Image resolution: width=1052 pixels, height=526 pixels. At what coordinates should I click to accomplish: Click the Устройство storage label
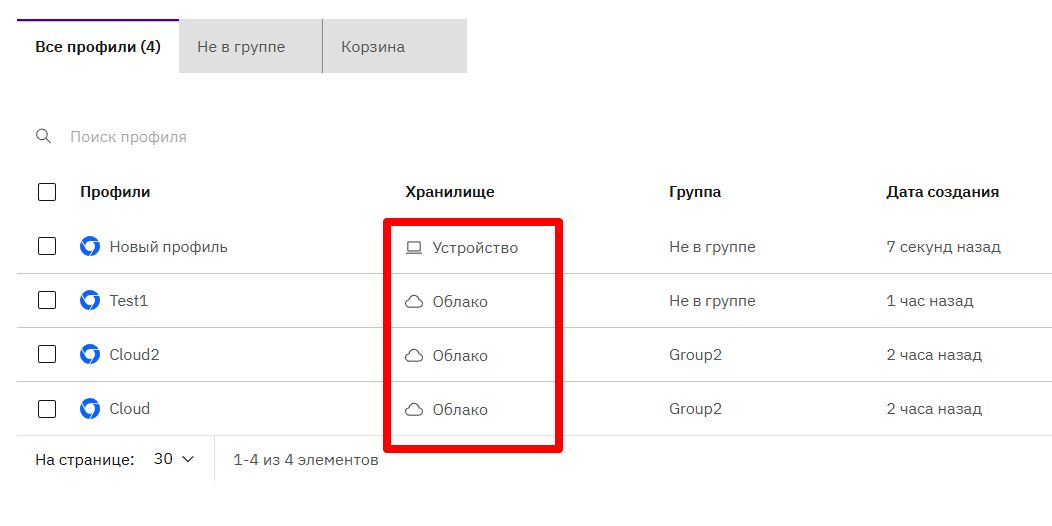[x=475, y=248]
